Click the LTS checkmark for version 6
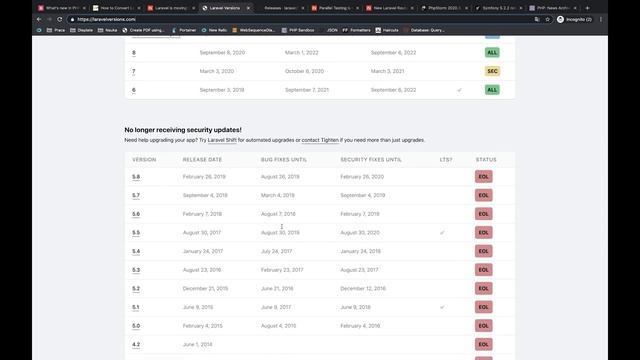 click(x=460, y=90)
